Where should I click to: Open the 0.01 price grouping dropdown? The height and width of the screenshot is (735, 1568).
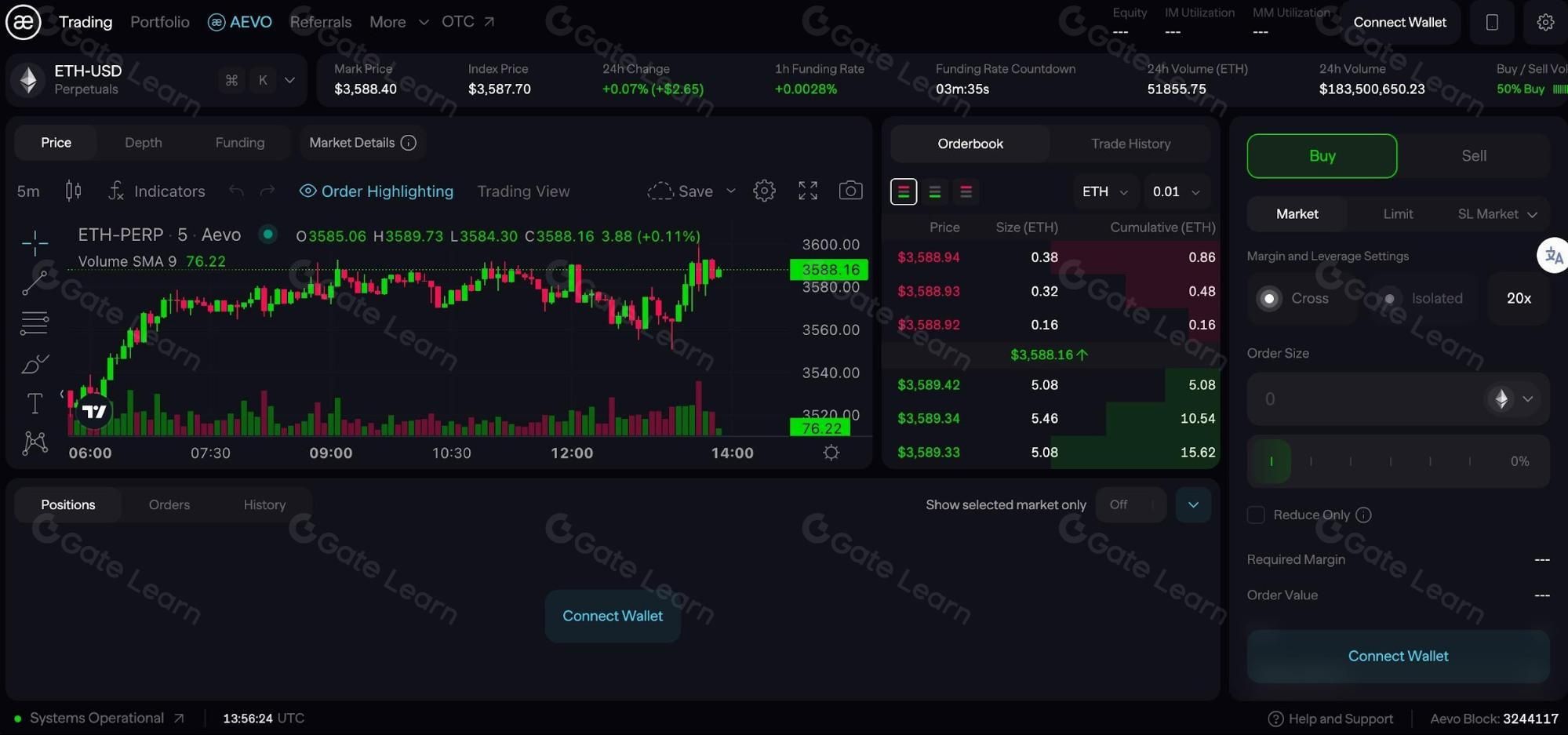click(x=1176, y=191)
